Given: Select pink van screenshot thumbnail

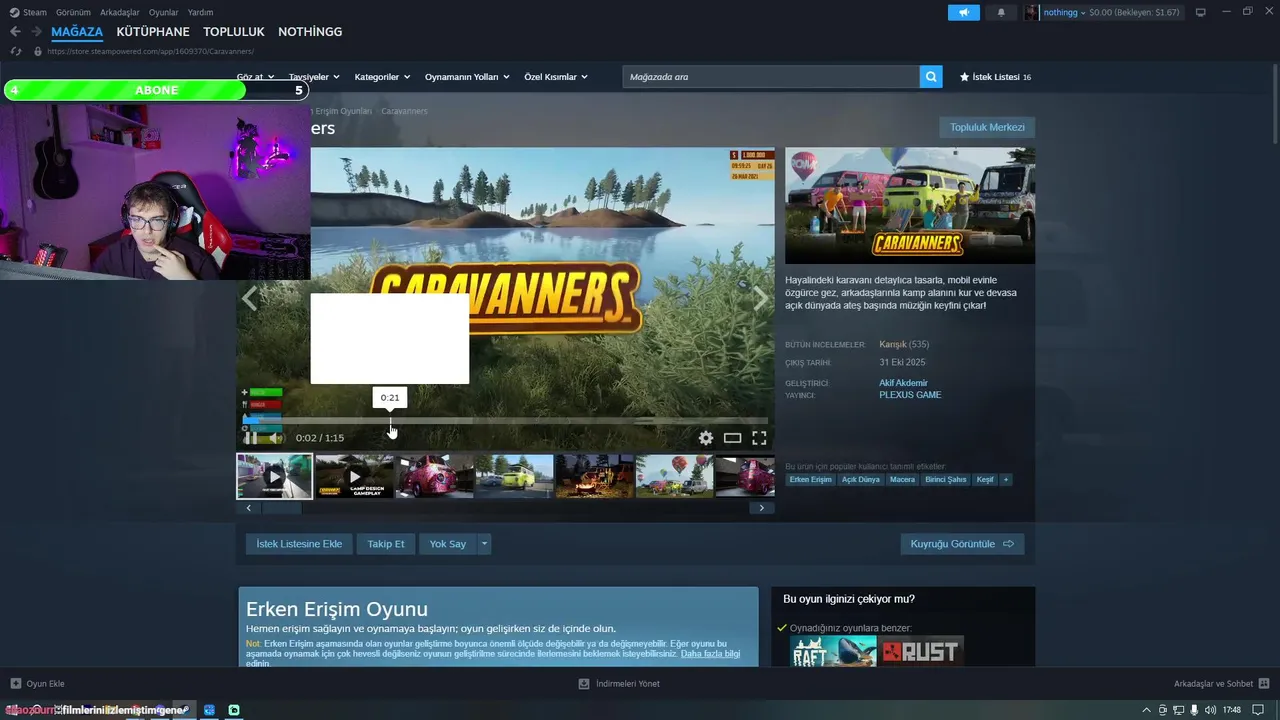Looking at the screenshot, I should click(434, 476).
